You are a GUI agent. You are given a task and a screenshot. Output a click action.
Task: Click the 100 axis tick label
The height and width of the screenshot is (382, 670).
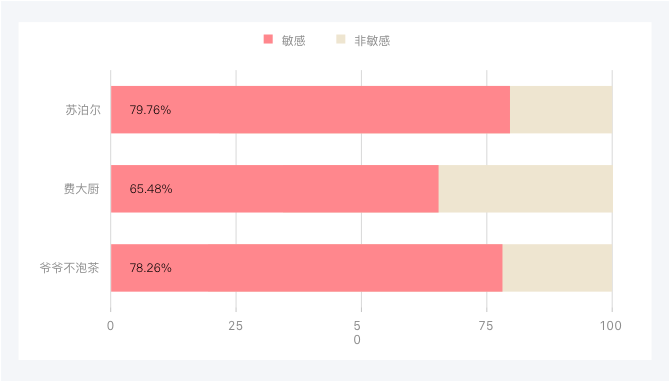point(611,326)
